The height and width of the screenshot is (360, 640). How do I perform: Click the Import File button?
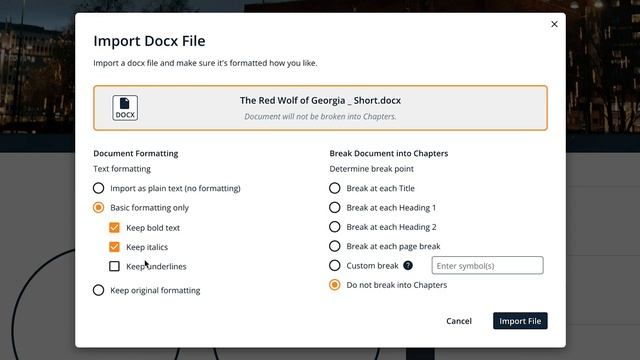[520, 321]
